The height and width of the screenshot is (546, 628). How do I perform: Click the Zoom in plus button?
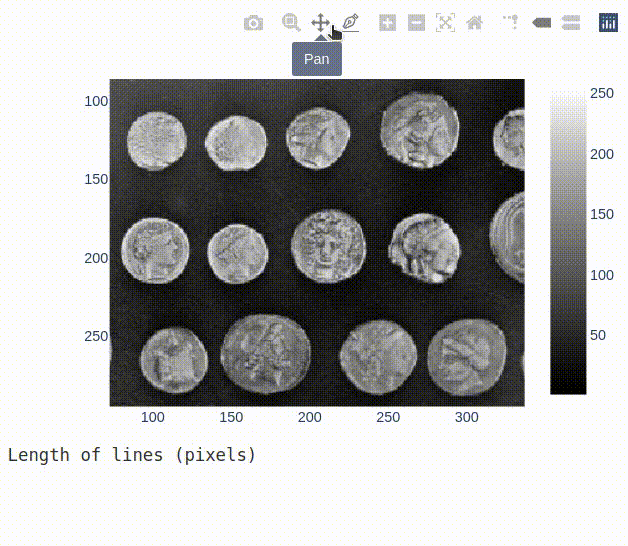(387, 22)
